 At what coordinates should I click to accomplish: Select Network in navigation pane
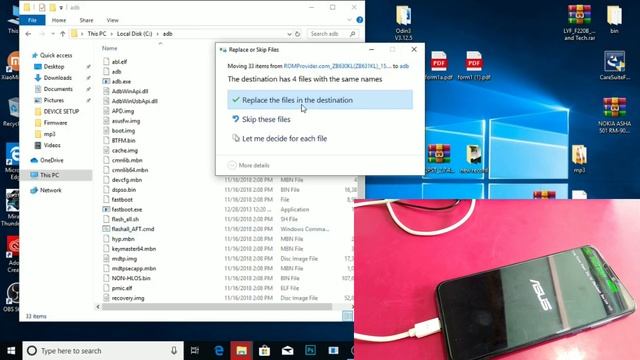click(50, 190)
